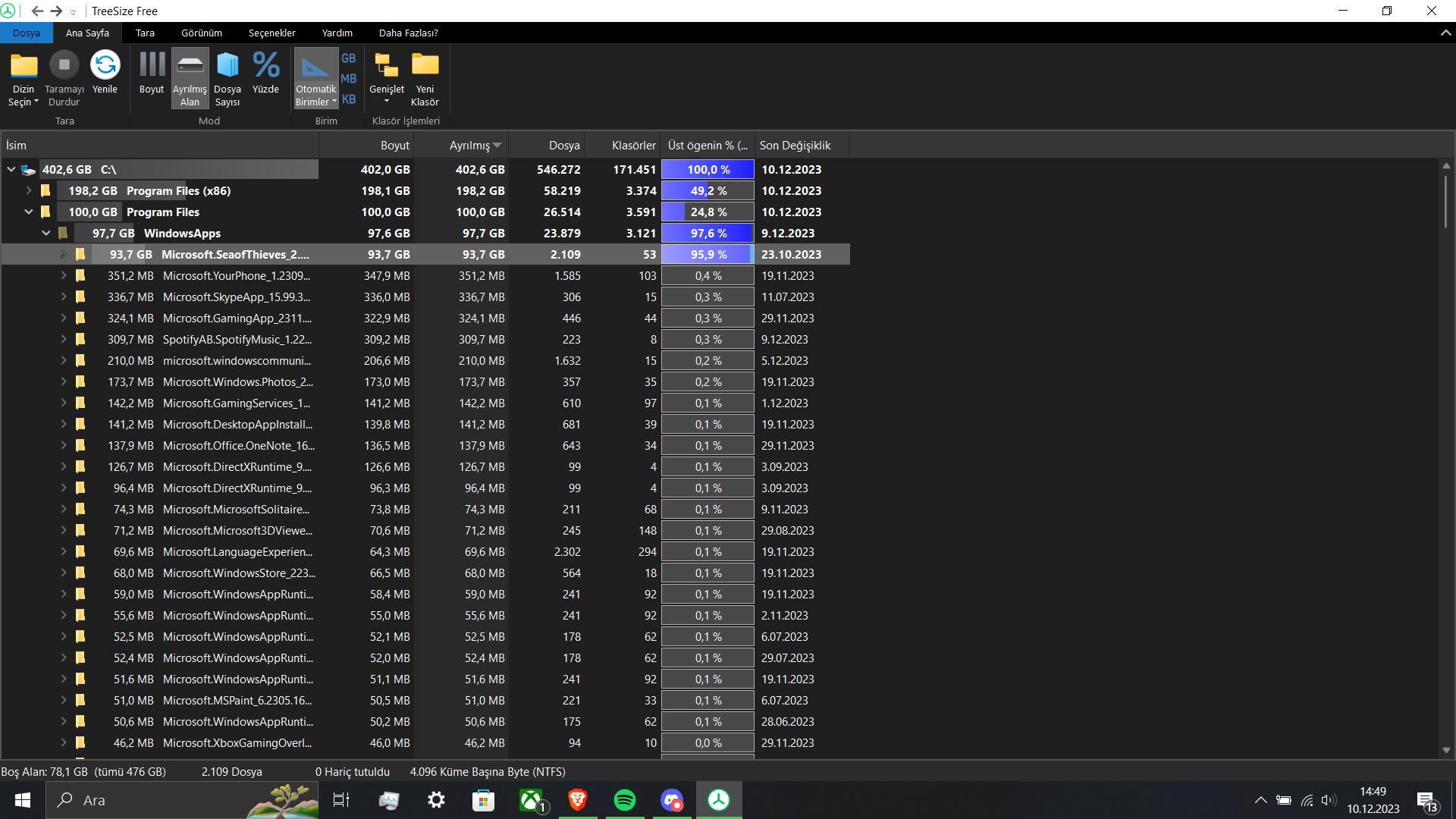This screenshot has height=819, width=1456.
Task: Sort by Son Değişiklik column header
Action: point(795,146)
